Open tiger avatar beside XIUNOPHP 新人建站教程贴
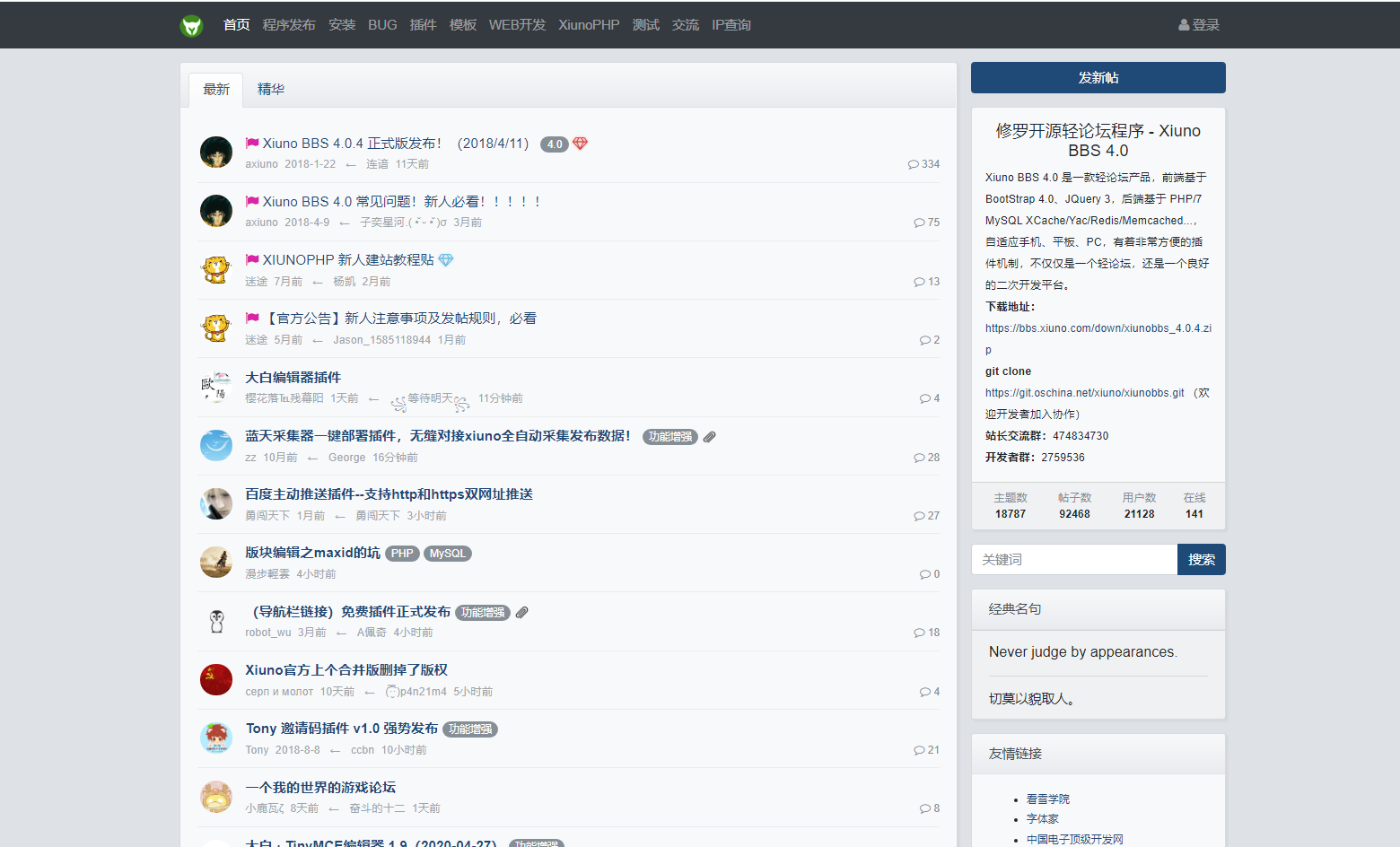Viewport: 1400px width, 847px height. (x=216, y=269)
